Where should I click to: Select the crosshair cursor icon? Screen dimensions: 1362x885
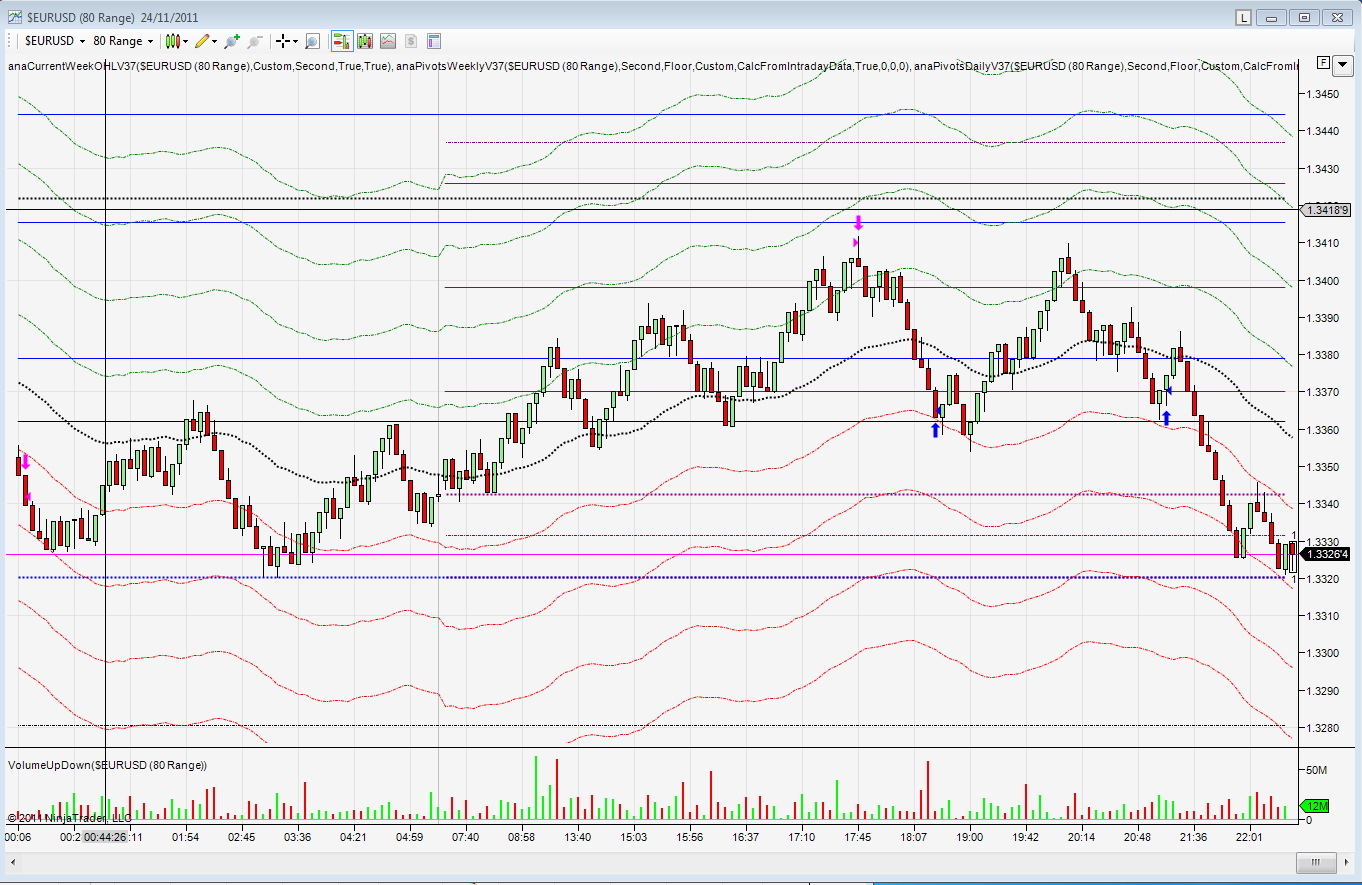pyautogui.click(x=283, y=41)
